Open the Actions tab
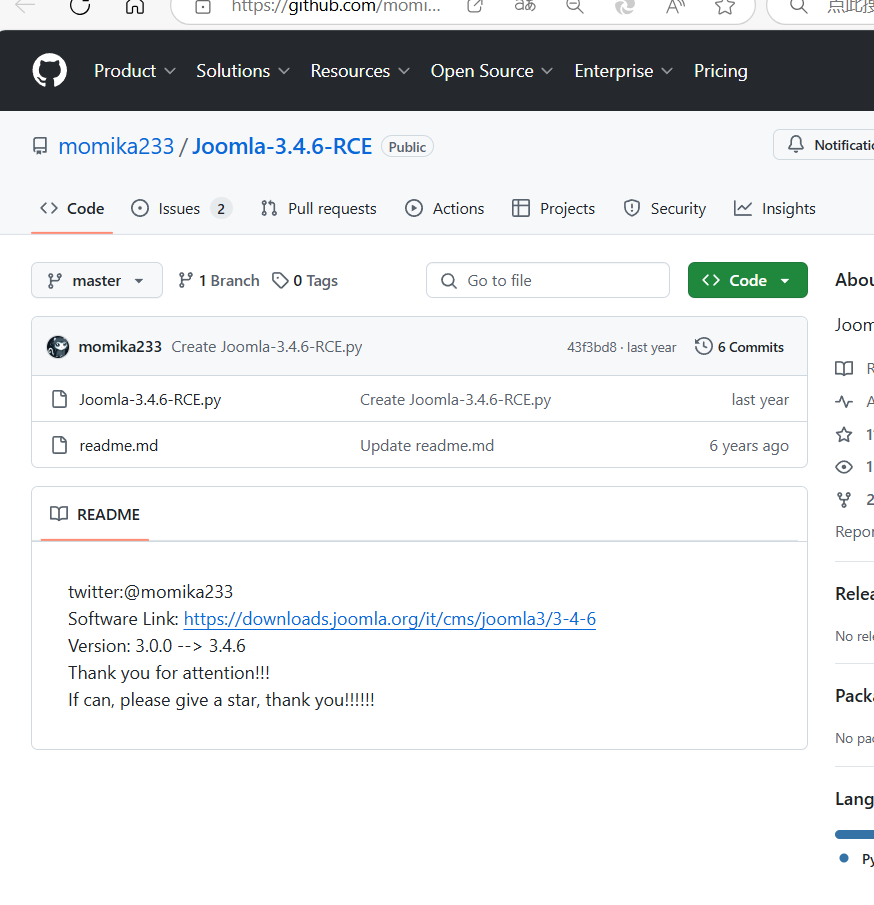This screenshot has width=874, height=905. (445, 208)
